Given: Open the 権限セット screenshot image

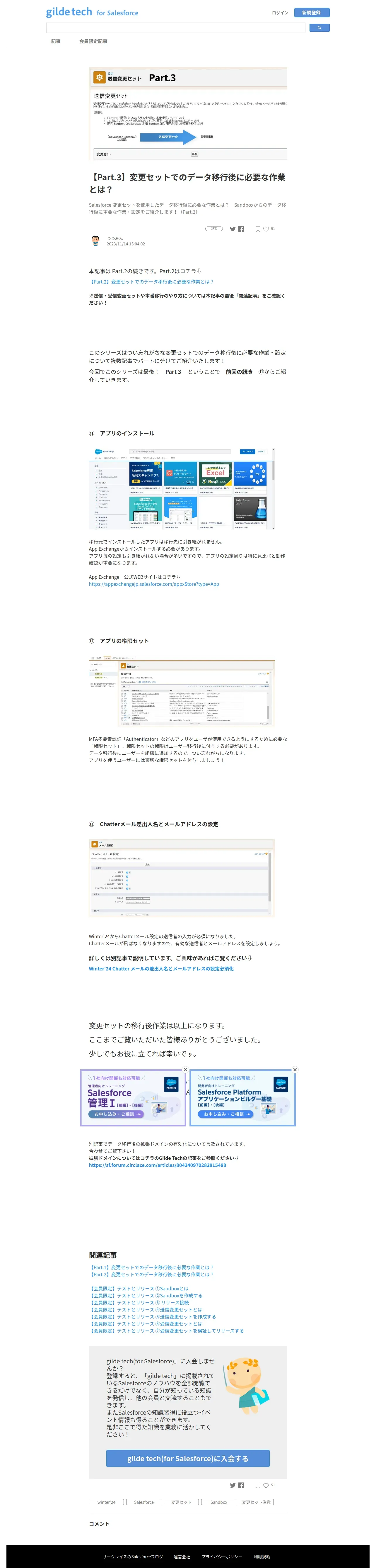Looking at the screenshot, I should 181,691.
